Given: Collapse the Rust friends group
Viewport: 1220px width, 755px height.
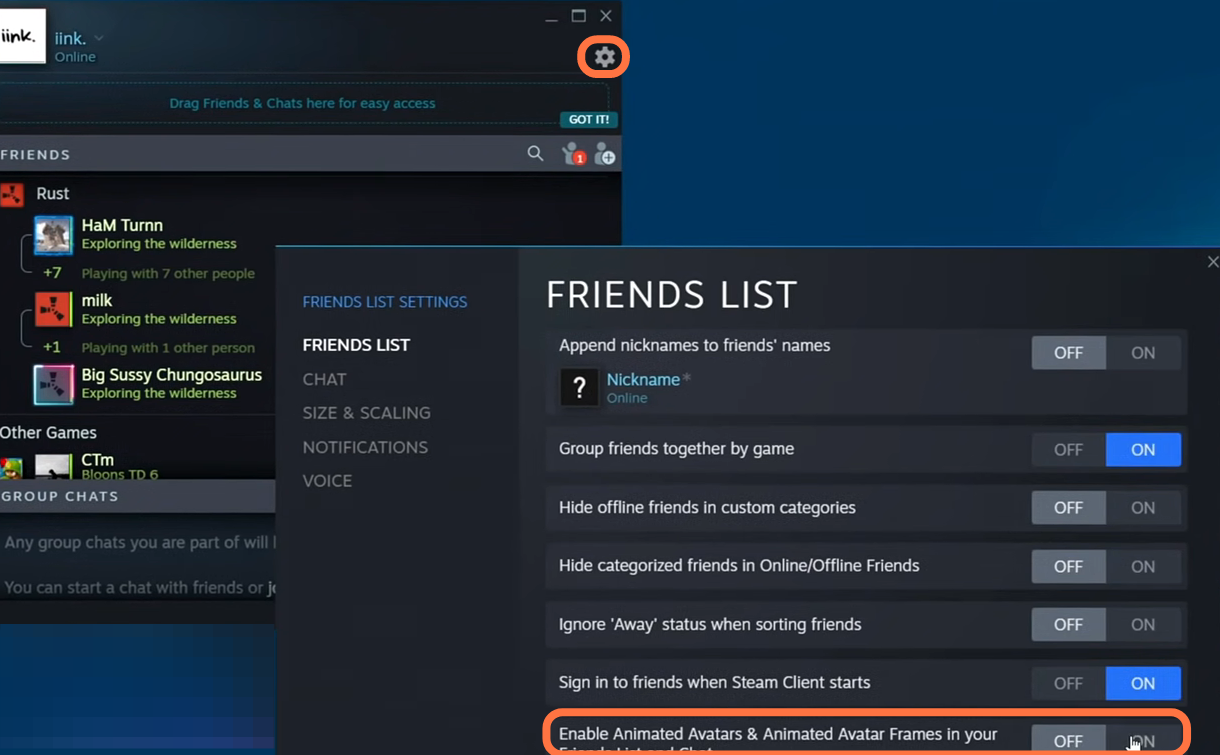Looking at the screenshot, I should (53, 194).
